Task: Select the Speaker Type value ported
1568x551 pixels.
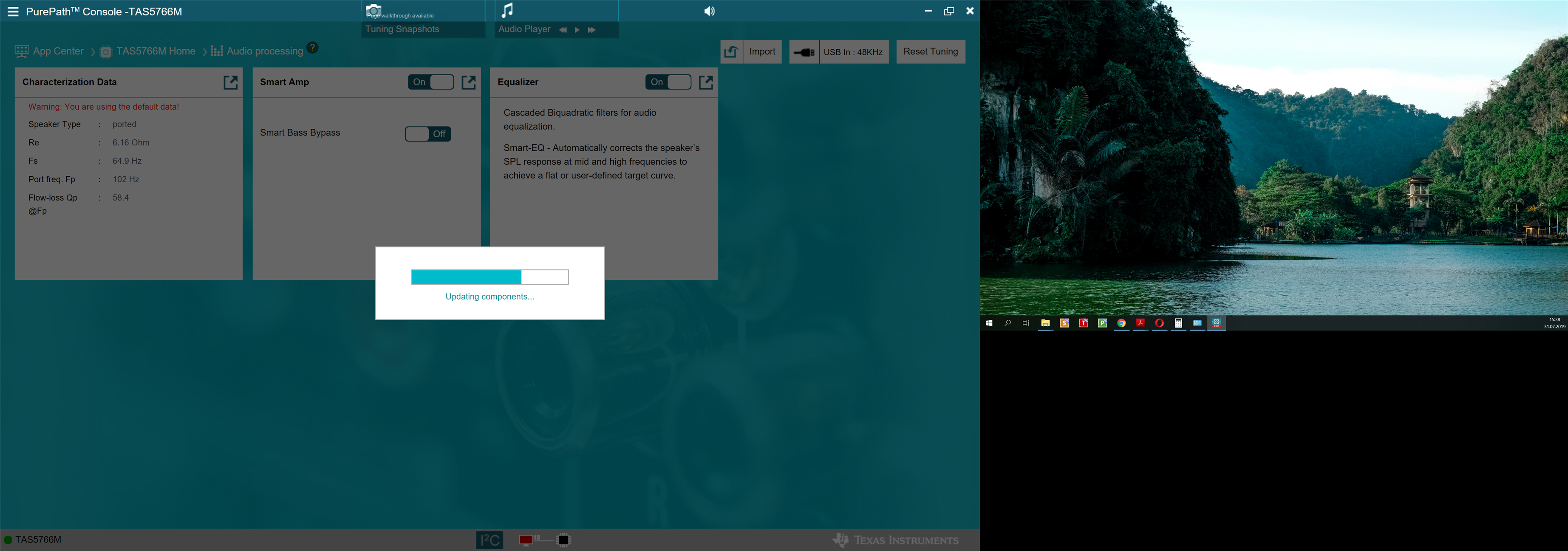Action: [124, 124]
